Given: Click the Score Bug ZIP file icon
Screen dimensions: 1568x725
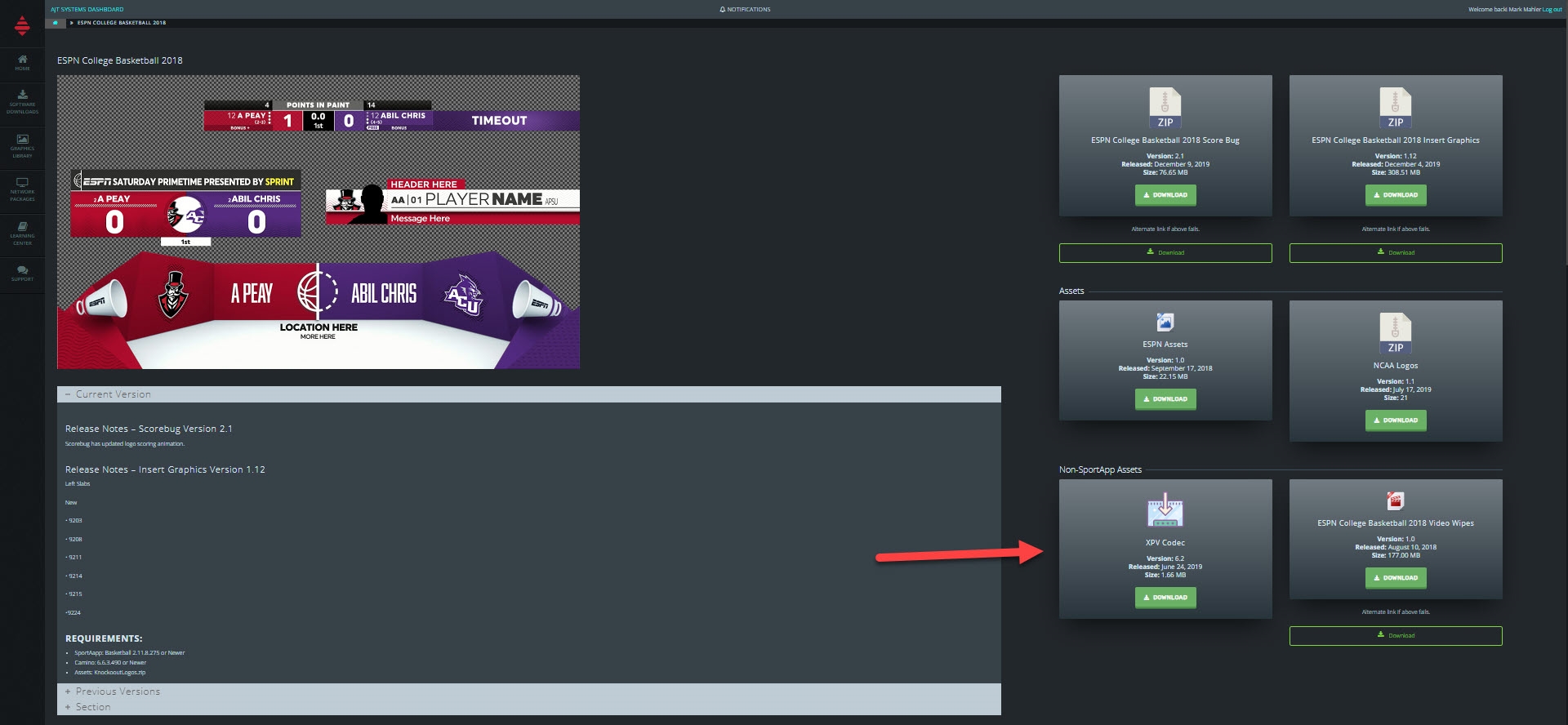Looking at the screenshot, I should (1165, 108).
